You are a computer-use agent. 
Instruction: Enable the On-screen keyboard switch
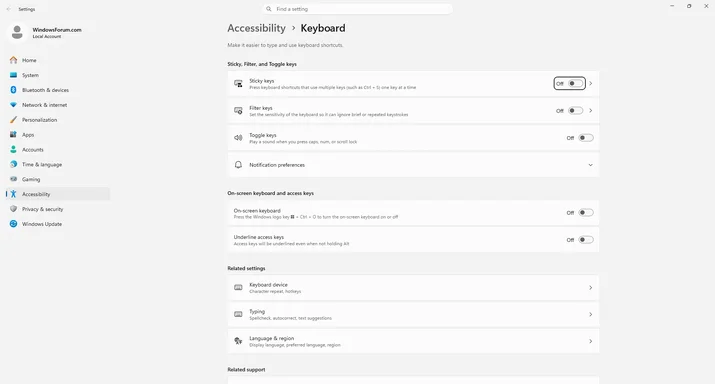click(586, 213)
